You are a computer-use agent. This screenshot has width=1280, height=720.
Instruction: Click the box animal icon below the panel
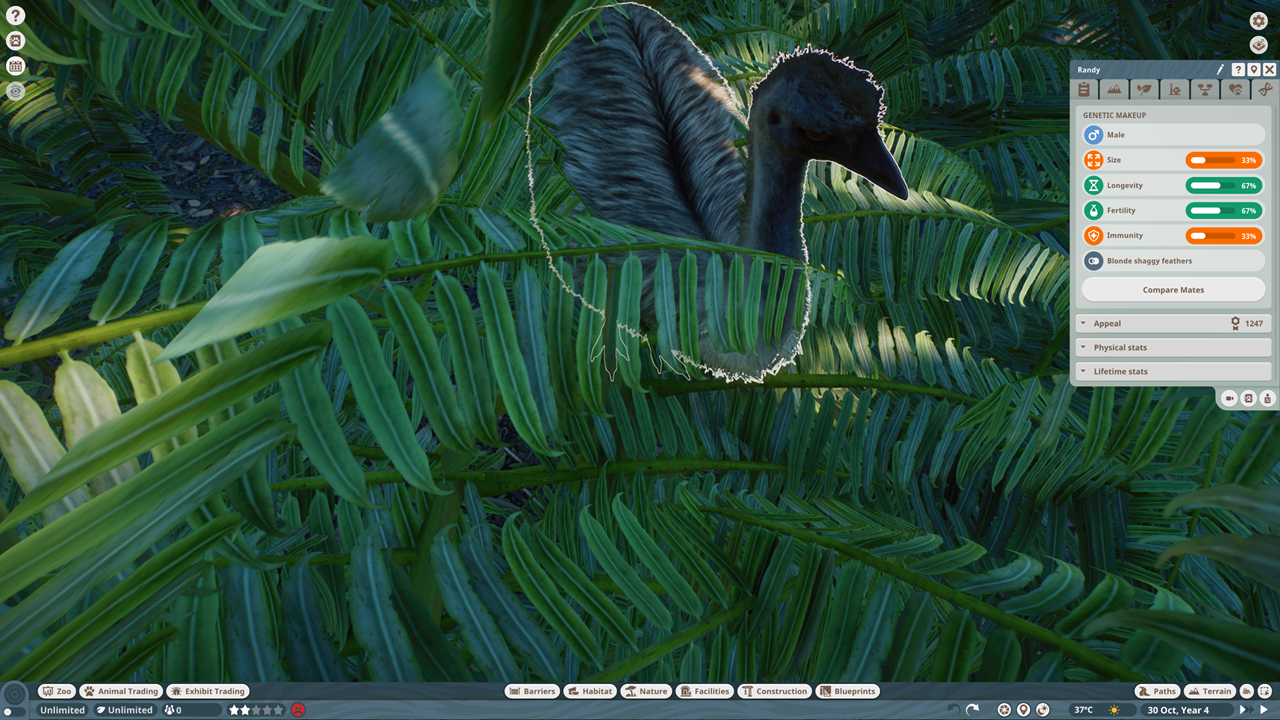1267,398
